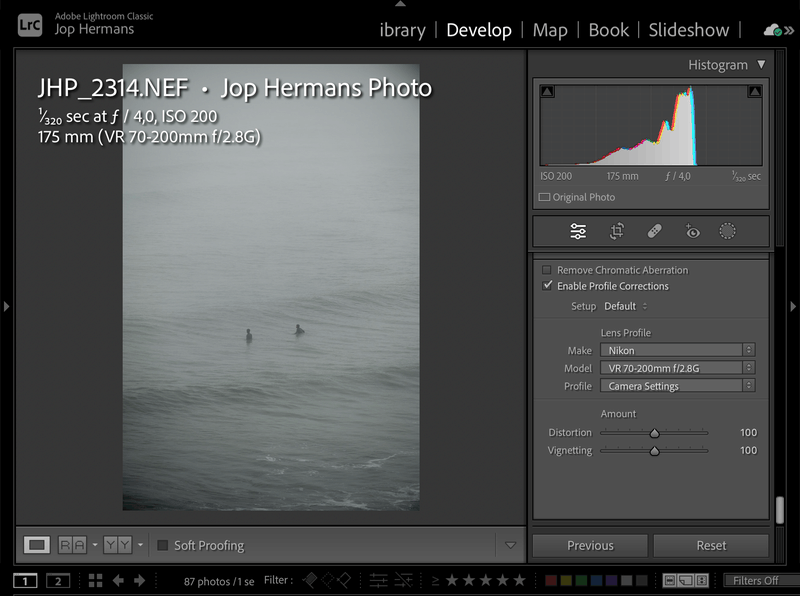Click the Previous button
800x596 pixels.
(590, 545)
